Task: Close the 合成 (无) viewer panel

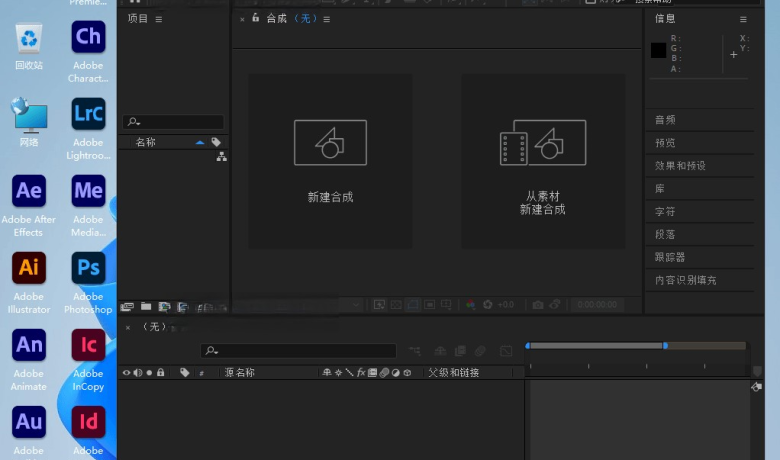Action: [x=242, y=19]
